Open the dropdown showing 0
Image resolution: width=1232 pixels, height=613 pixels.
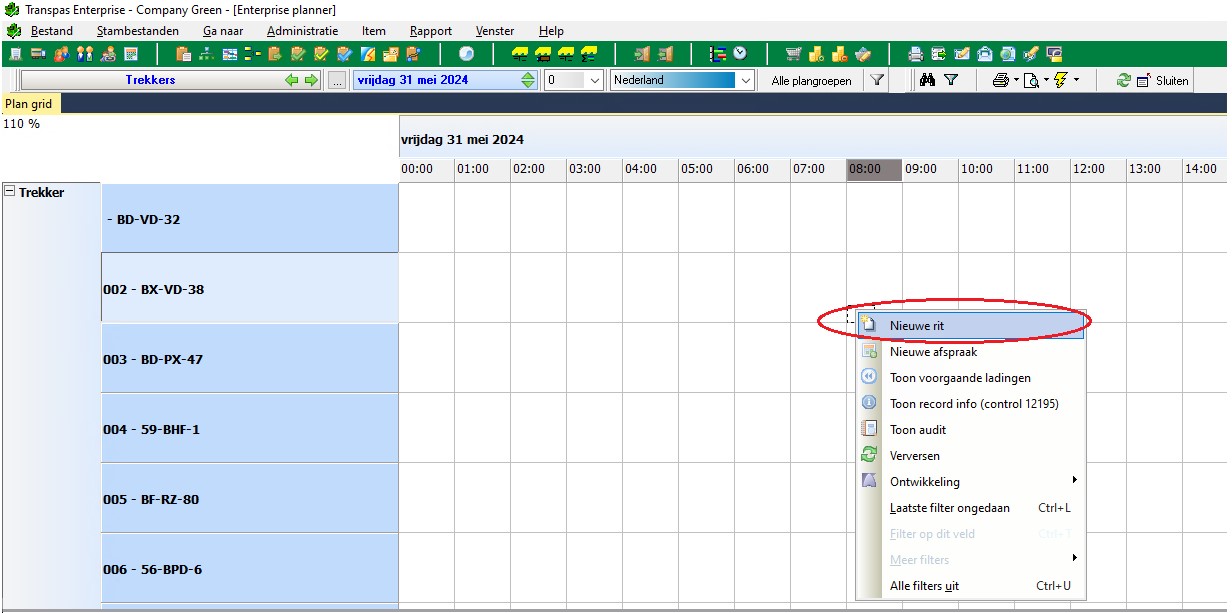click(594, 80)
